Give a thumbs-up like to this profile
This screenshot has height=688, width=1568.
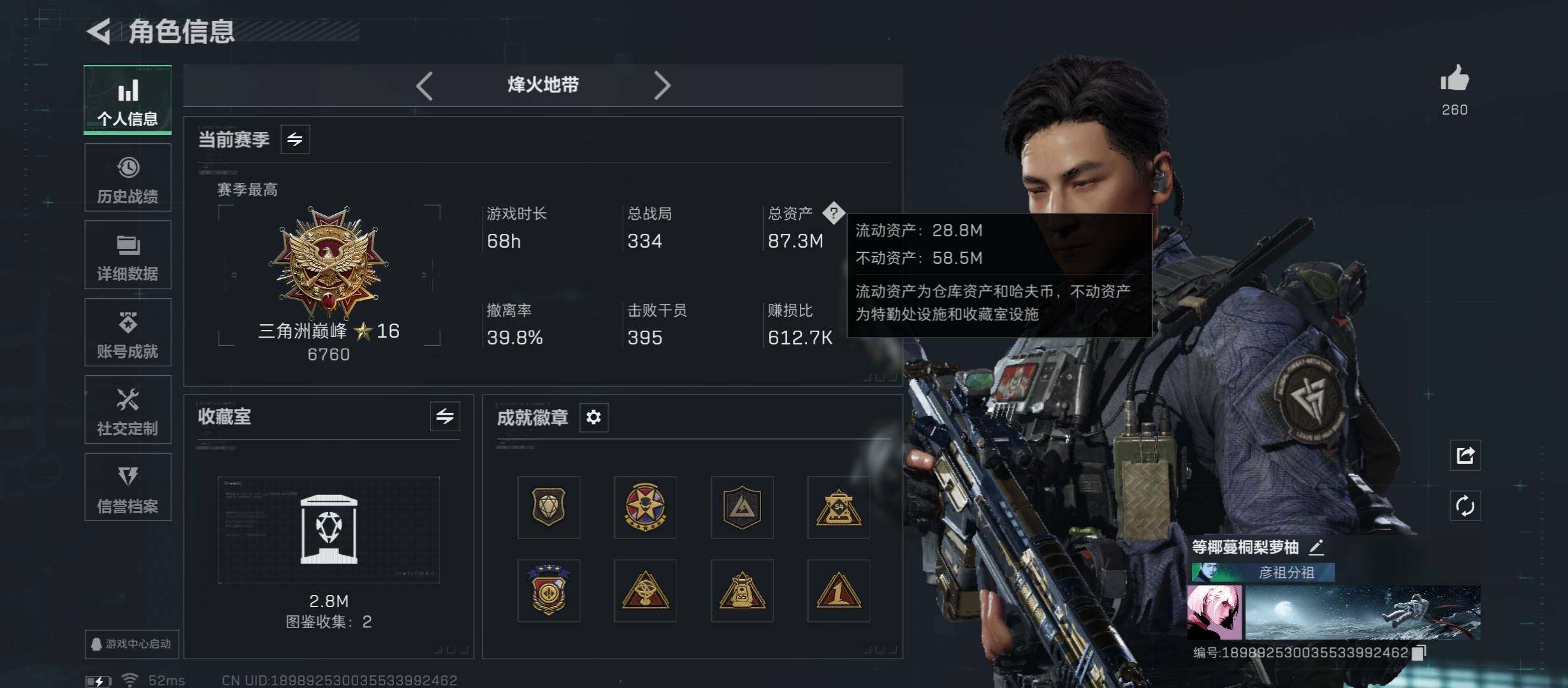point(1455,79)
